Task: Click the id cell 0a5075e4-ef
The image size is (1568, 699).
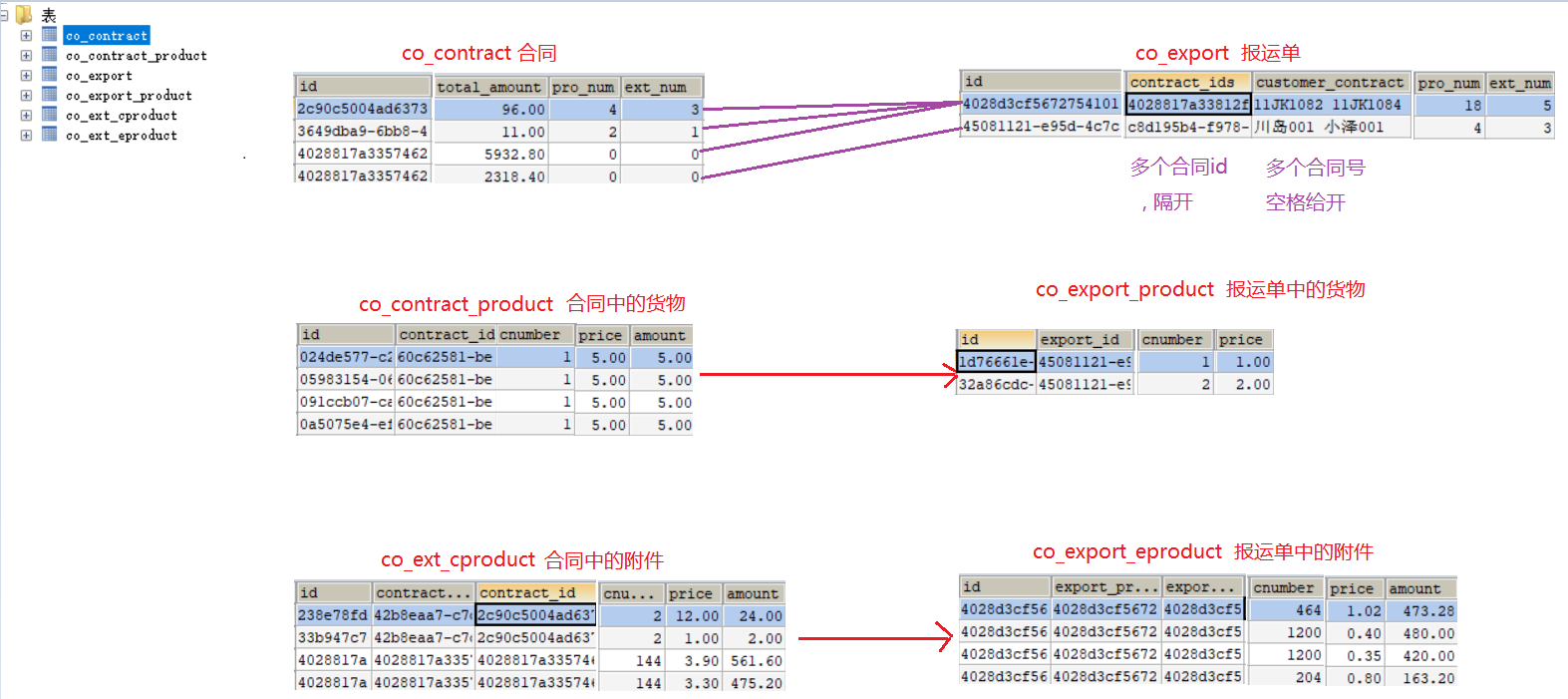Action: 346,424
